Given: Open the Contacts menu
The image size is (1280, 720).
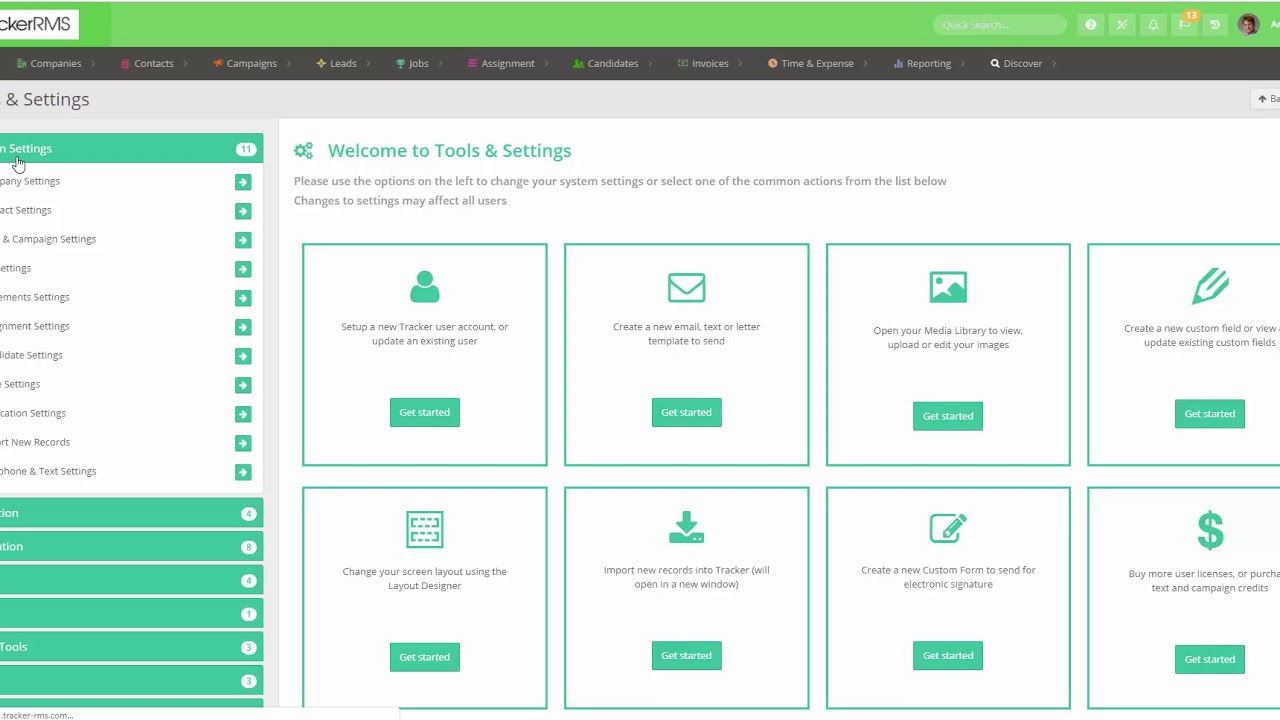Looking at the screenshot, I should point(153,63).
